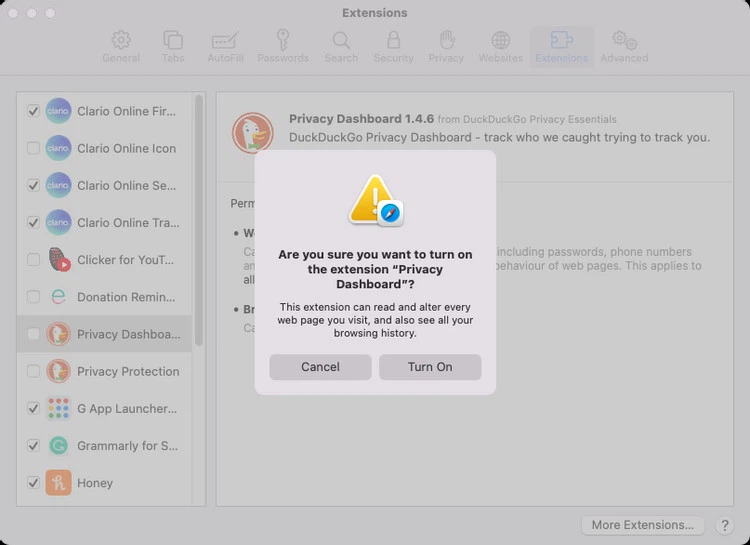
Task: Select the Passwords key icon
Action: pos(283,46)
